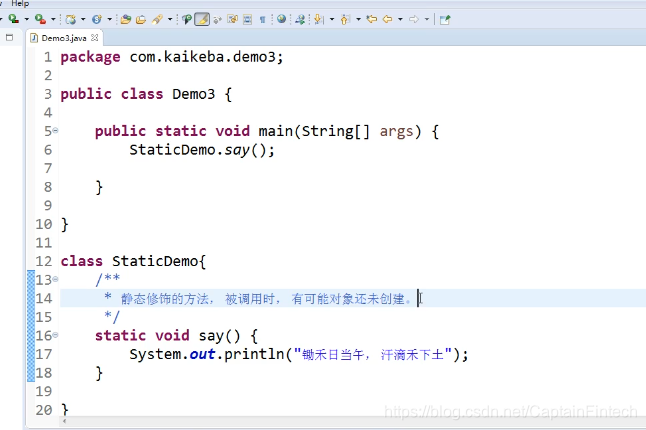Click the "*/" comment closer on line 15
This screenshot has width=646, height=430.
pos(112,316)
